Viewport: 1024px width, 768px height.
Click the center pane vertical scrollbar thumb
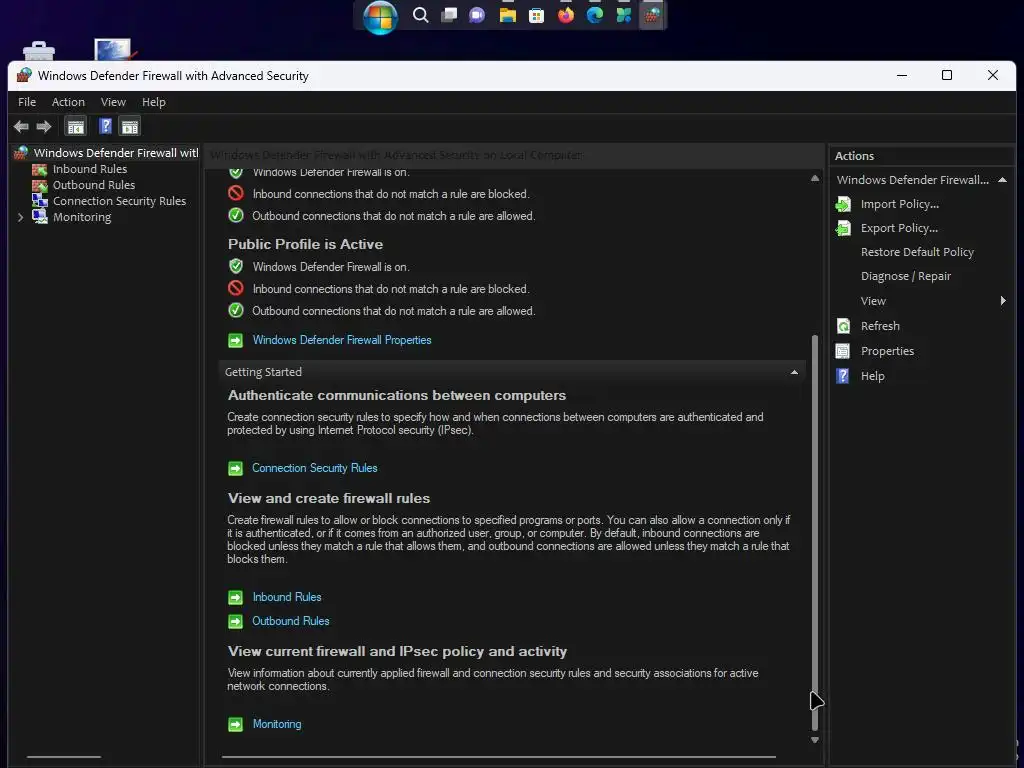(814, 533)
